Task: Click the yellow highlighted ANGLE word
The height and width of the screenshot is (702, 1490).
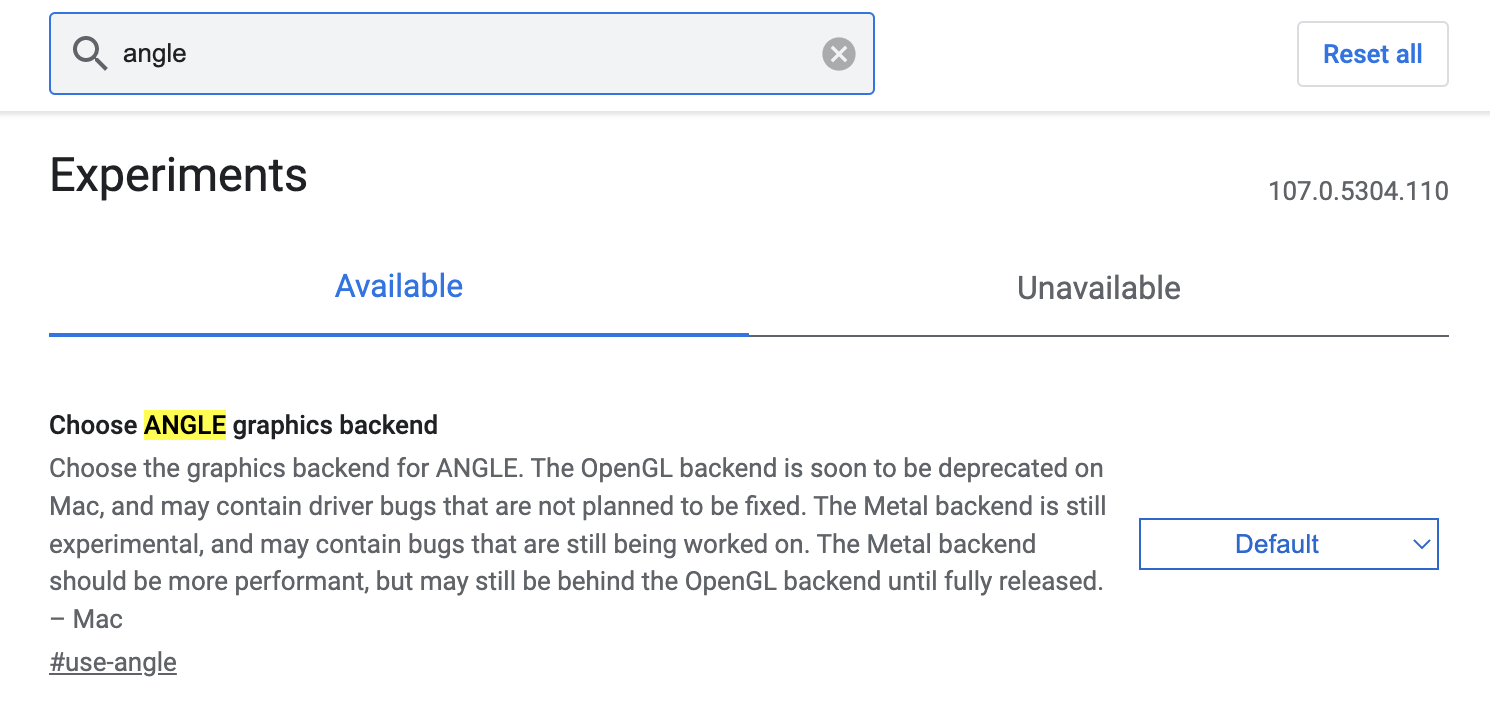Action: [185, 425]
